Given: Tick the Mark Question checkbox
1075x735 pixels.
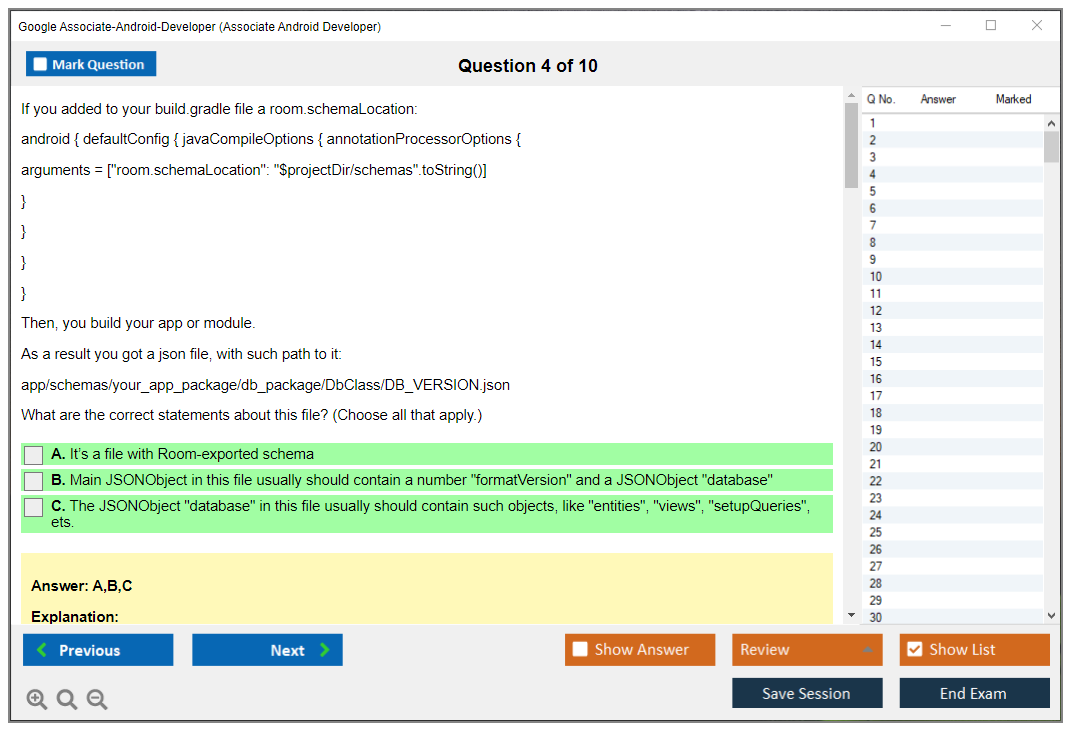Looking at the screenshot, I should coord(41,64).
